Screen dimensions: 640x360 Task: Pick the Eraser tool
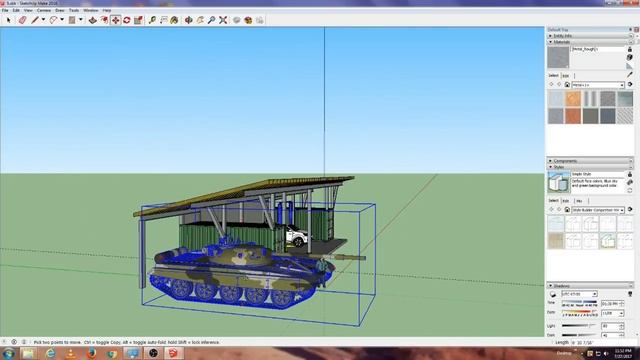(x=22, y=20)
